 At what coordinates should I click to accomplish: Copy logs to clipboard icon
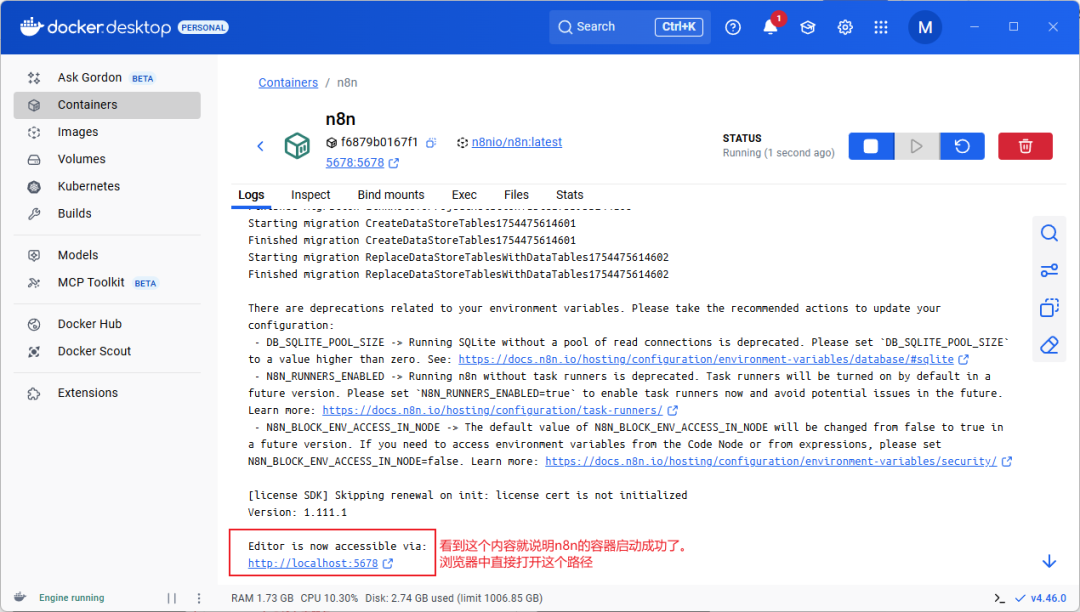1048,308
